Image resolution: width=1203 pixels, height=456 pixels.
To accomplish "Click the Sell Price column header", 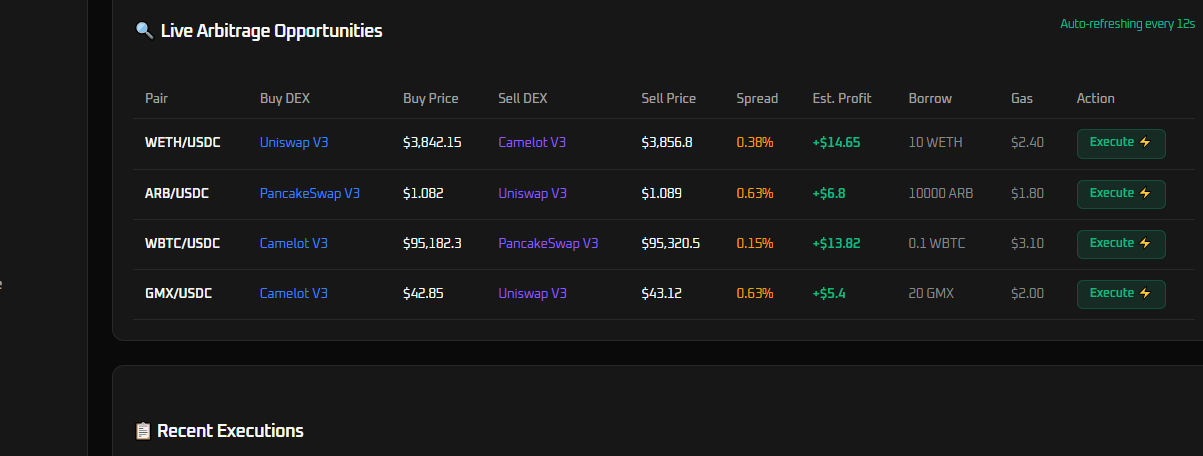I will [669, 98].
